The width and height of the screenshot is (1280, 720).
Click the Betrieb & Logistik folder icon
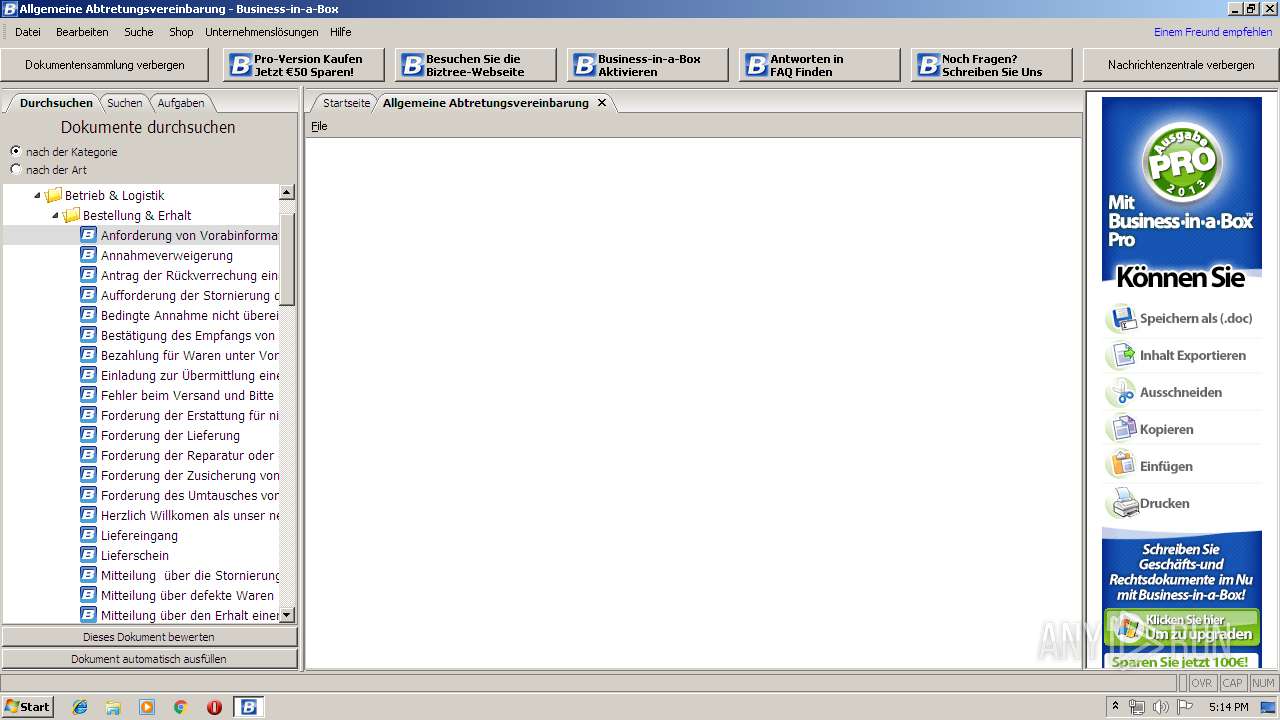tap(53, 195)
